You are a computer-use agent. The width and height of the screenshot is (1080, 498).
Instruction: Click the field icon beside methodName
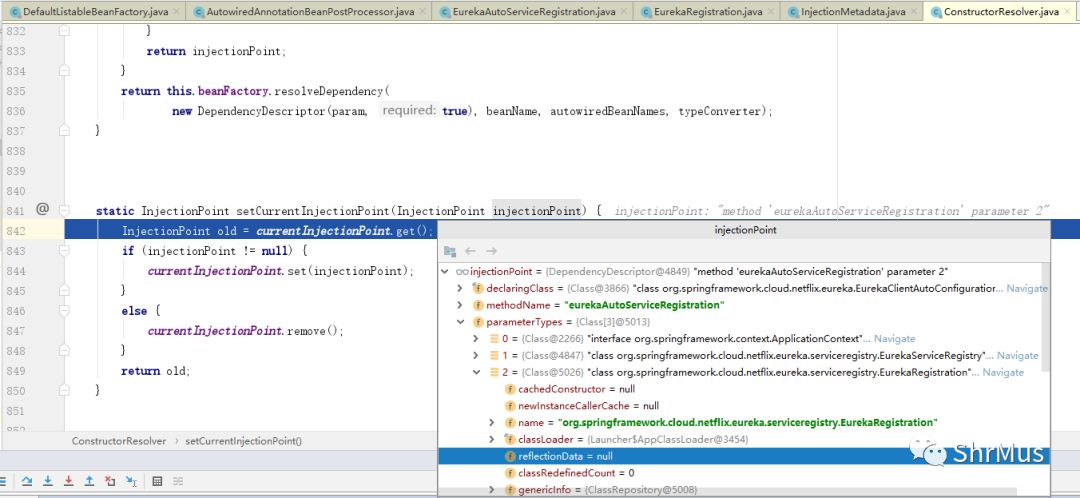click(x=478, y=305)
